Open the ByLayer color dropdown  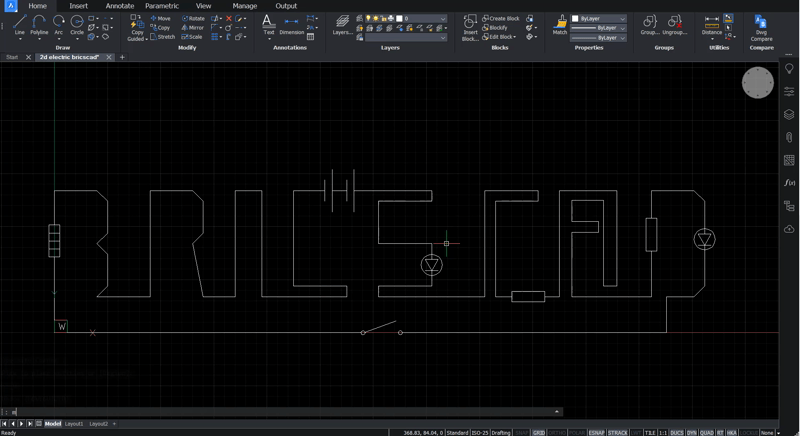point(598,18)
